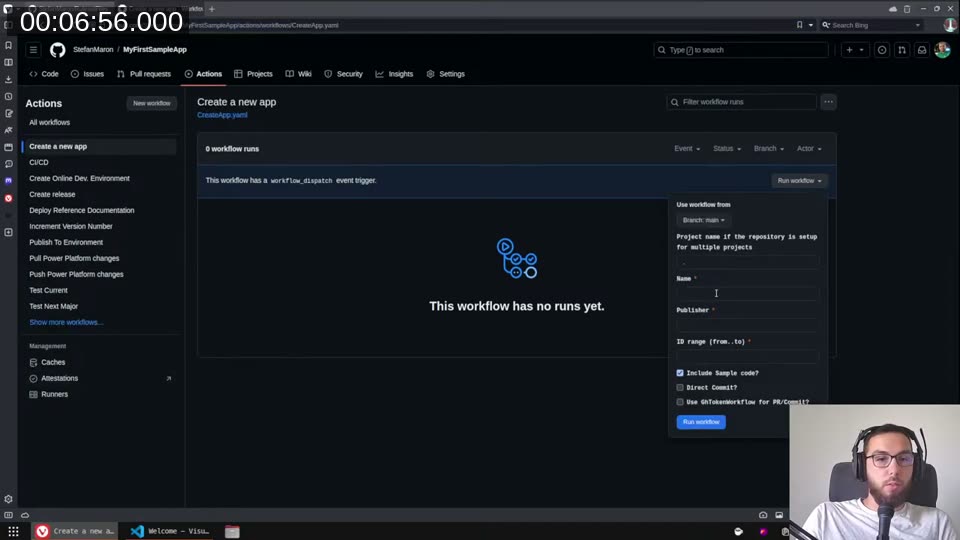Check the Direct Commit checkbox

coord(680,388)
